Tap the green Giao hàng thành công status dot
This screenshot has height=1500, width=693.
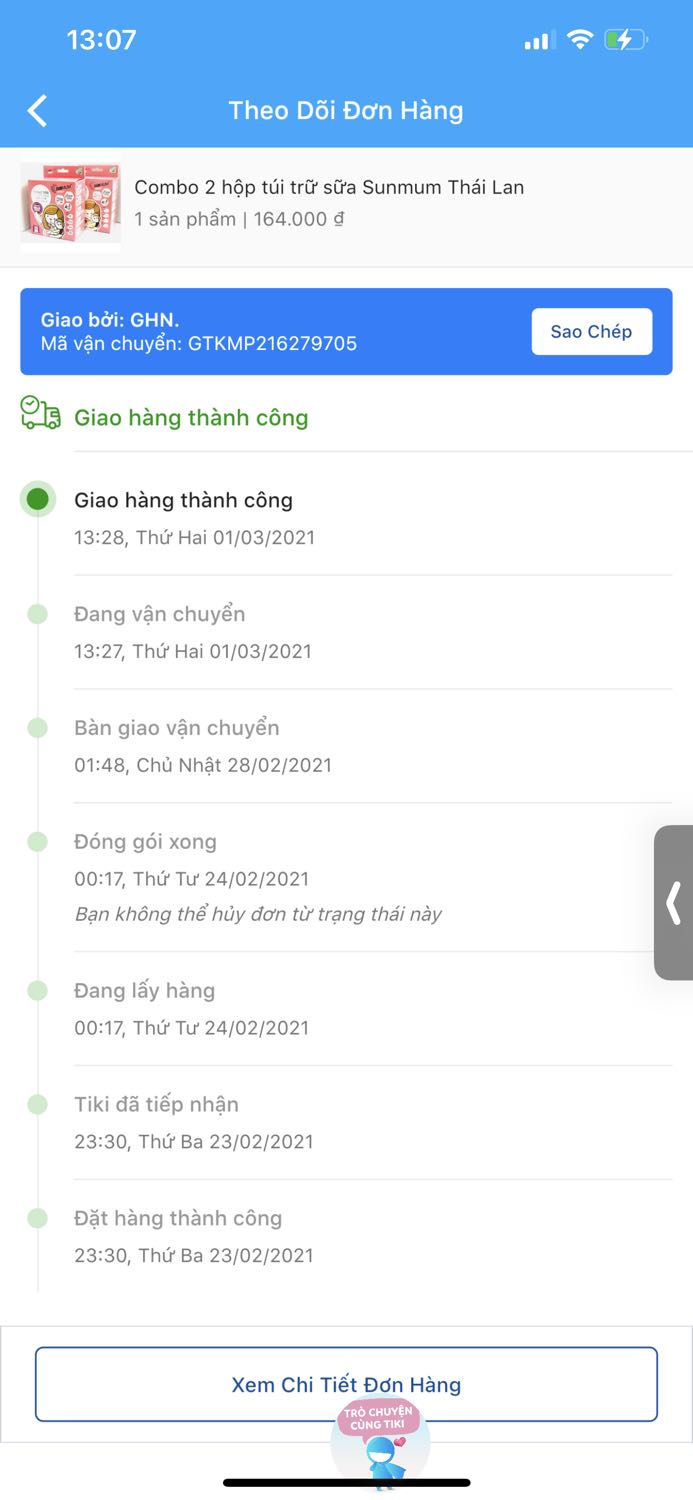(37, 498)
